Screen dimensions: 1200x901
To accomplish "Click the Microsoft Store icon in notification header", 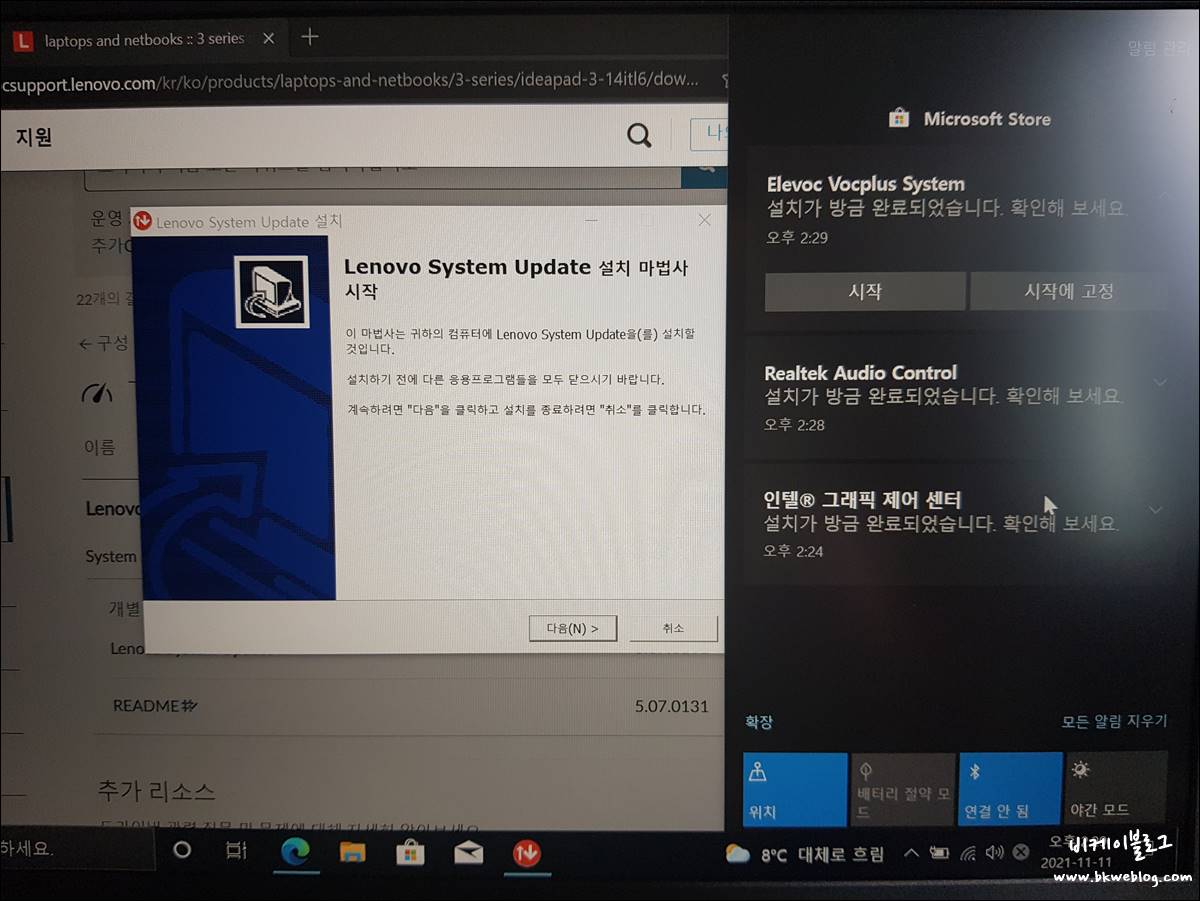I will pos(899,119).
